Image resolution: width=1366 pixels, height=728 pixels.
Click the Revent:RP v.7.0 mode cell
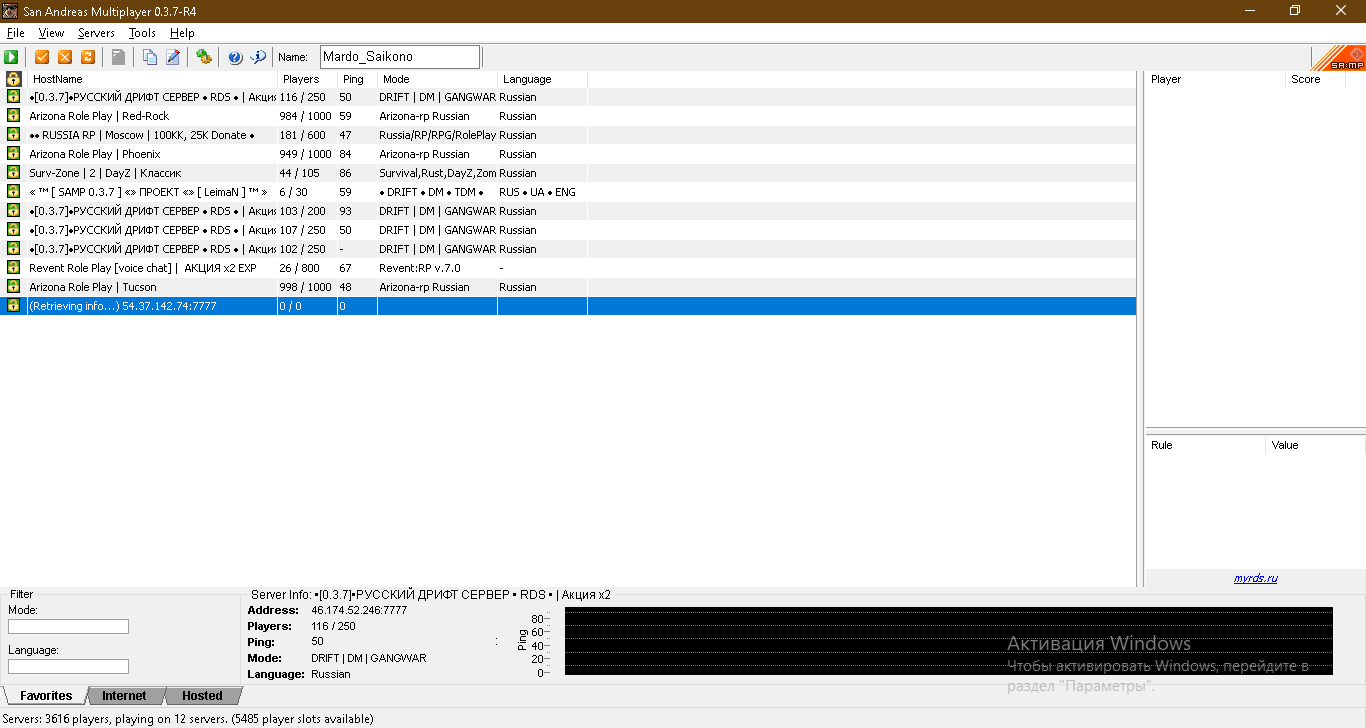pyautogui.click(x=420, y=268)
